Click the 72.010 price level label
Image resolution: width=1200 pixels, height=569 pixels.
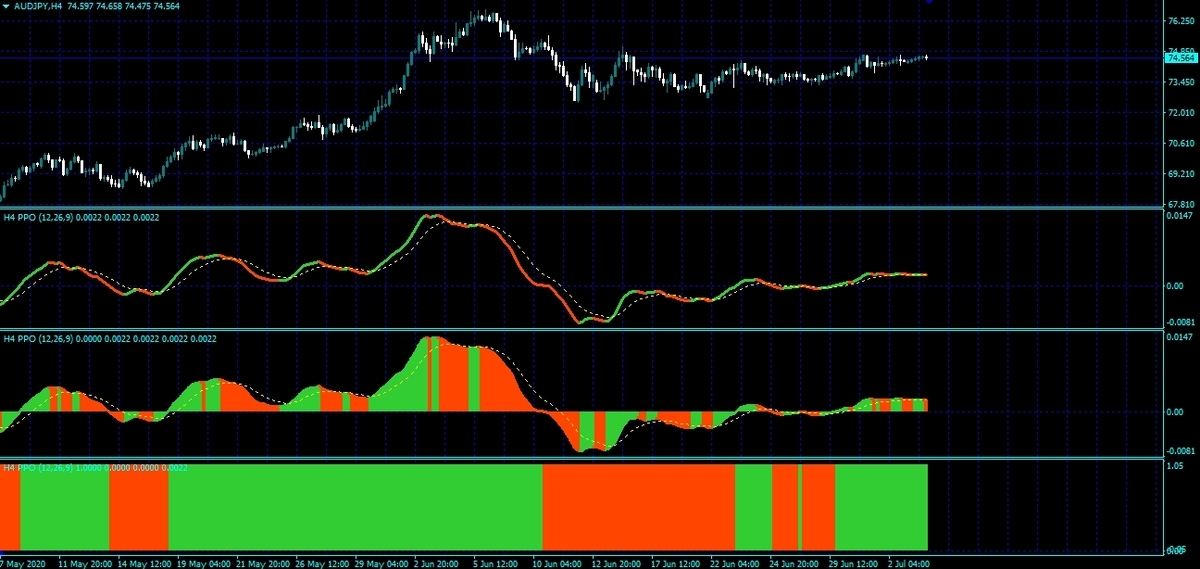[x=1181, y=113]
